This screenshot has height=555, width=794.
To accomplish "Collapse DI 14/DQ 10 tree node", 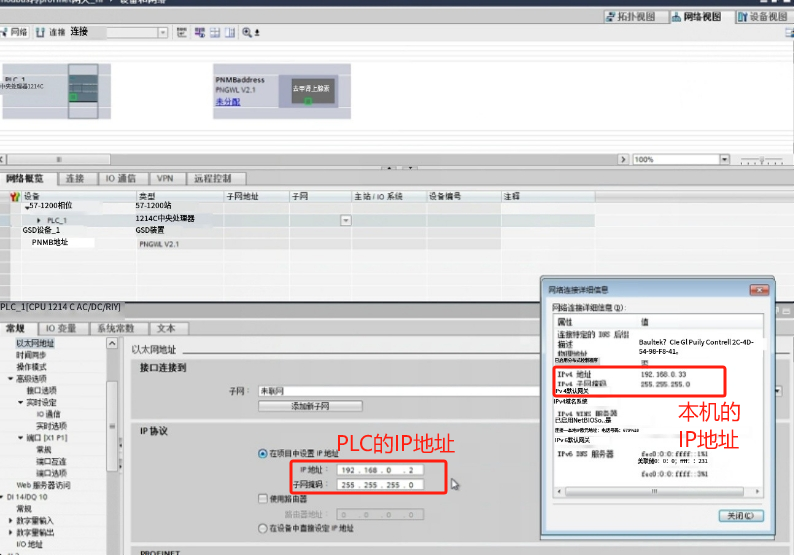I will tap(2, 497).
